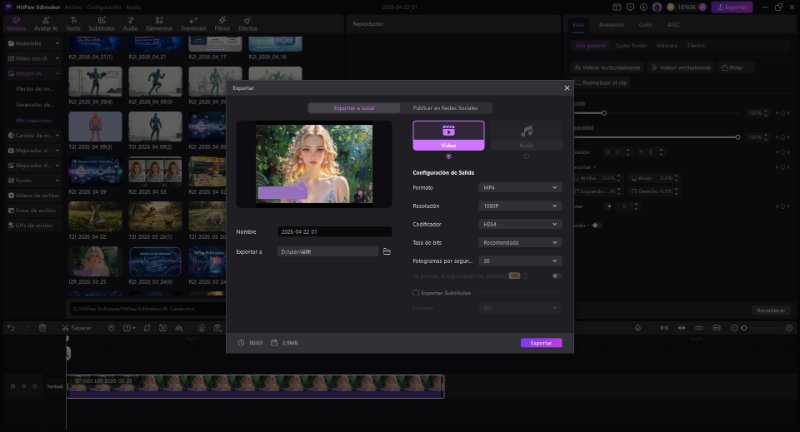
Task: Close the Exportar dialog
Action: [566, 88]
